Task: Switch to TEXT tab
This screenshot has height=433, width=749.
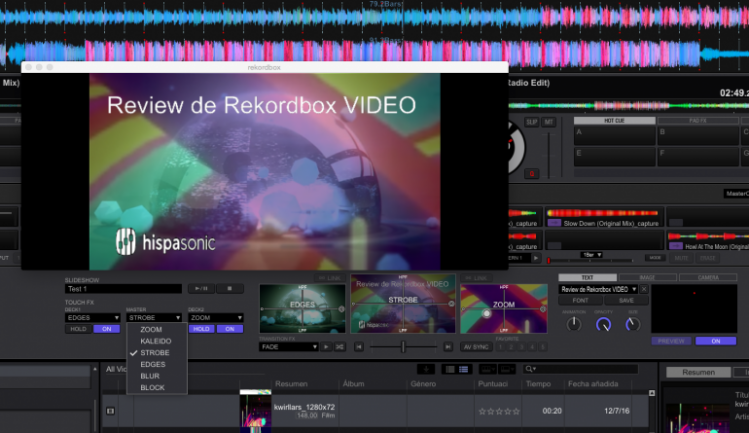Action: pos(588,277)
